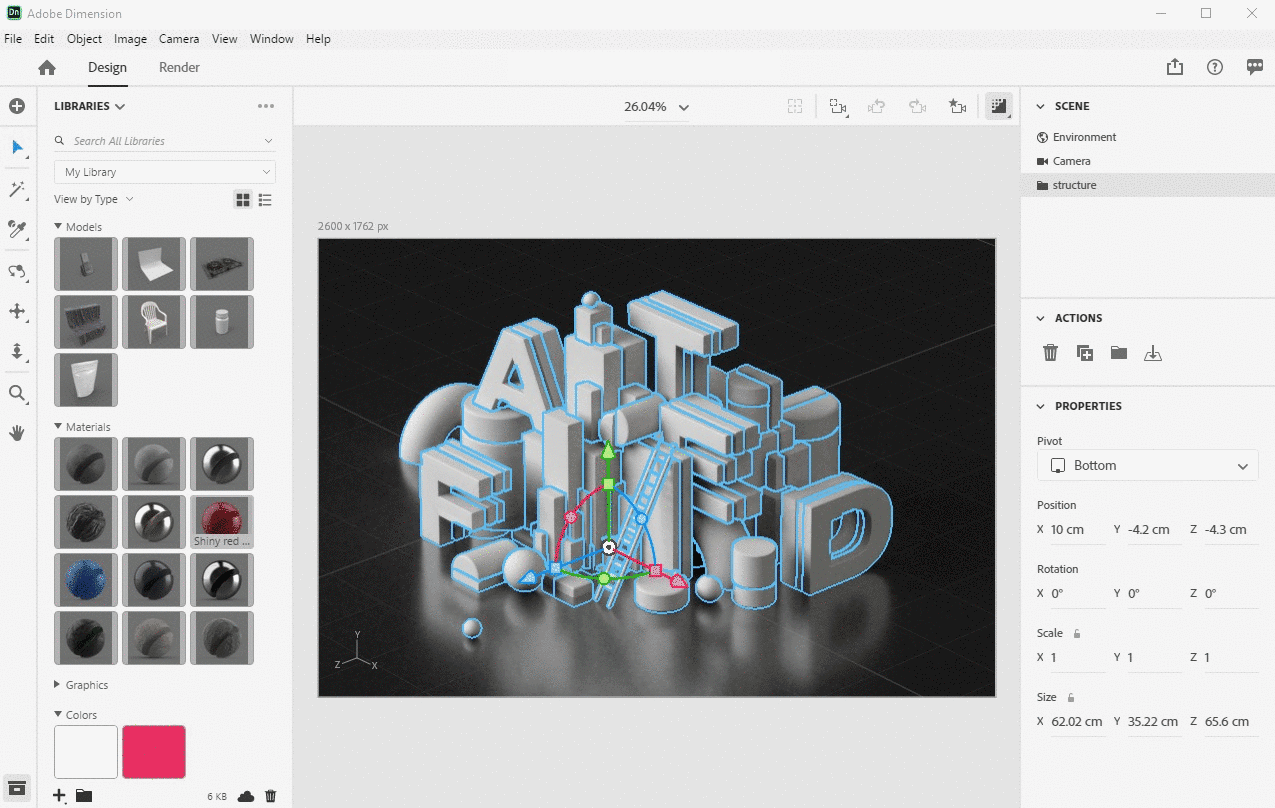Viewport: 1275px width, 808px height.
Task: Open the feedback speech bubble icon
Action: click(1255, 67)
